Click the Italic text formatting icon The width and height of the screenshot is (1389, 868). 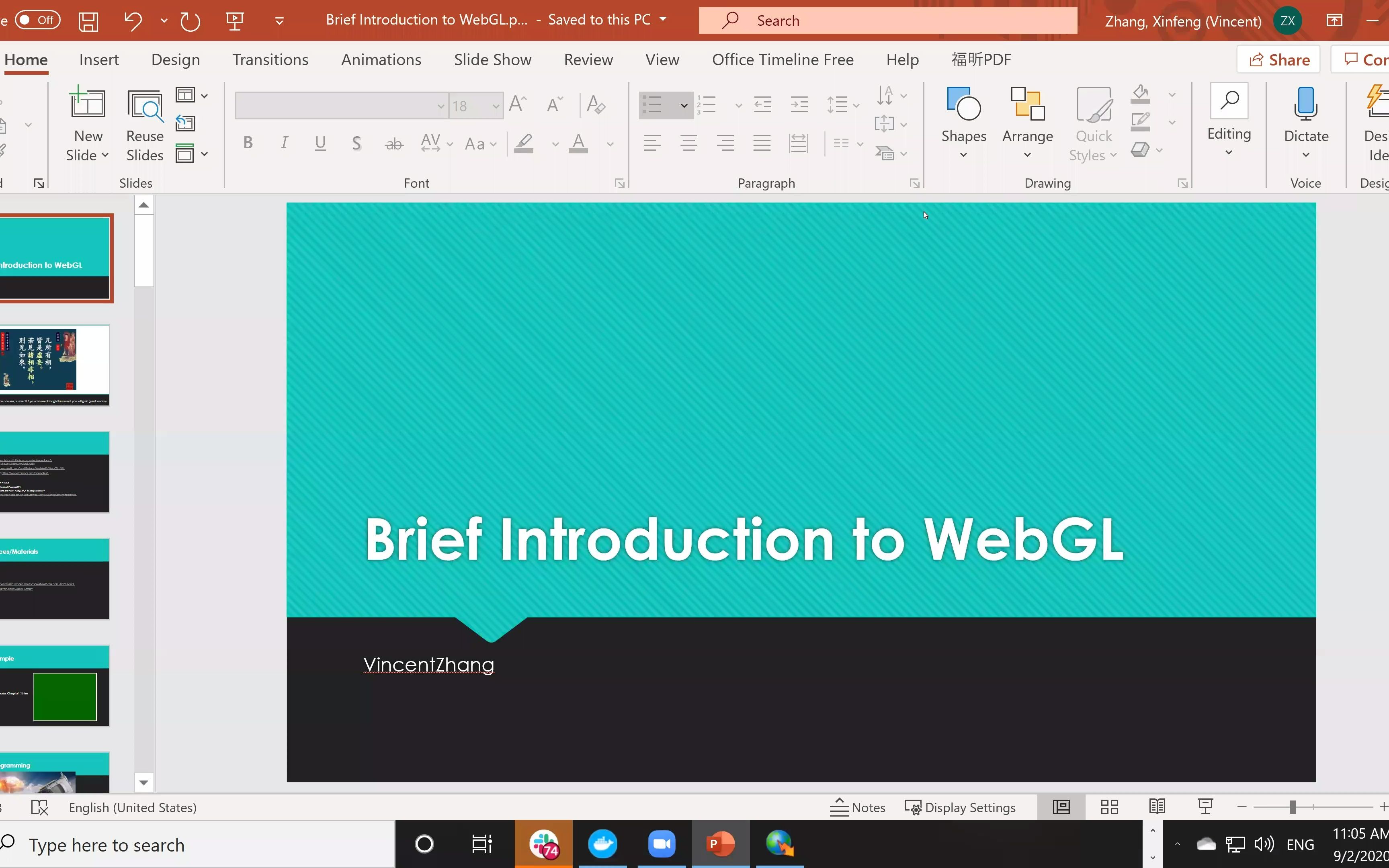(284, 143)
